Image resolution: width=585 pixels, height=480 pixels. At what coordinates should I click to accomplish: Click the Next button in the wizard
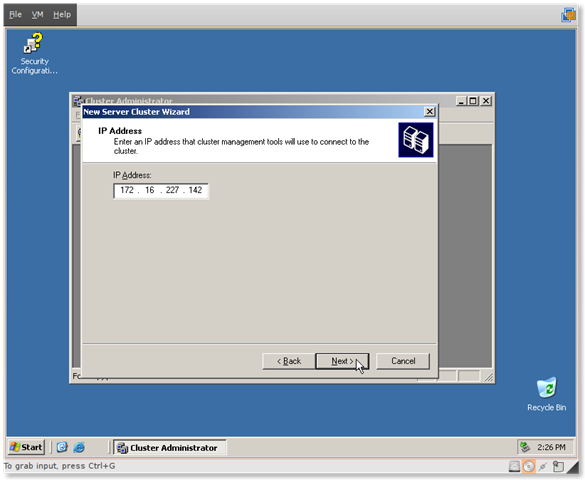tap(342, 361)
